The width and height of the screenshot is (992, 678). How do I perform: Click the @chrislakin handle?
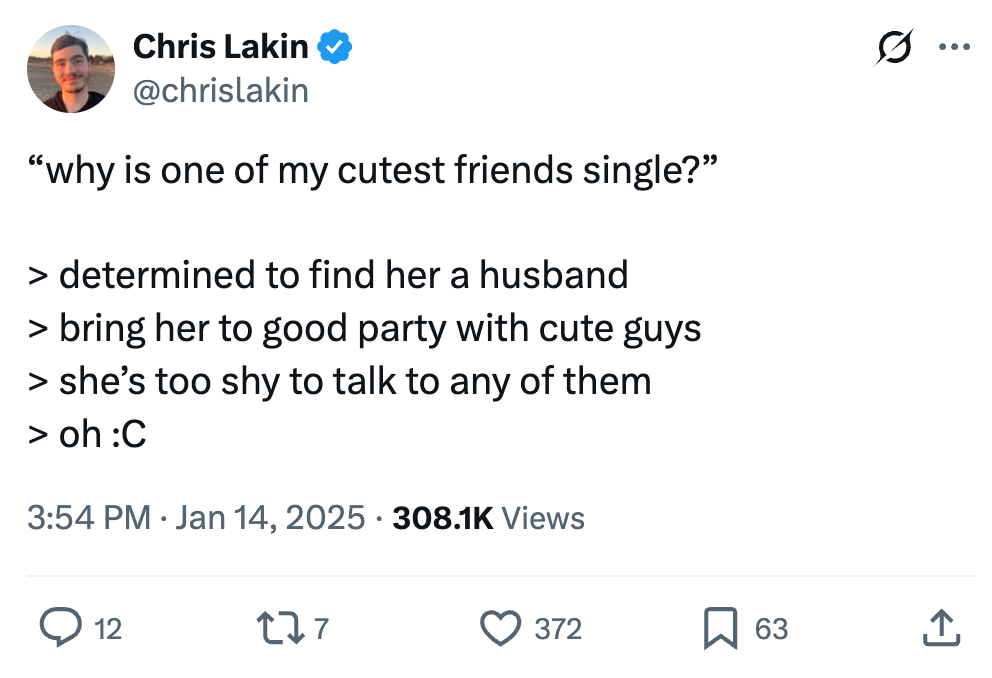click(x=220, y=90)
